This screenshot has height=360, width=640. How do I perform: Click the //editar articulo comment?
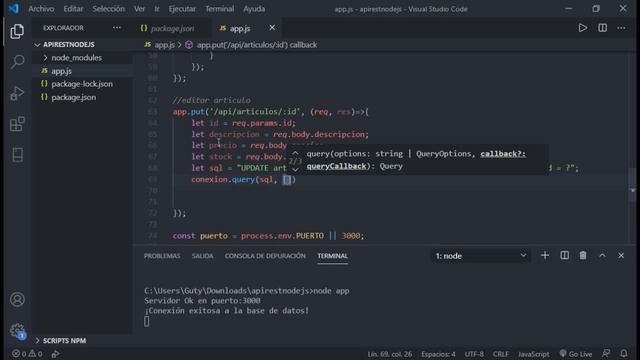[211, 100]
